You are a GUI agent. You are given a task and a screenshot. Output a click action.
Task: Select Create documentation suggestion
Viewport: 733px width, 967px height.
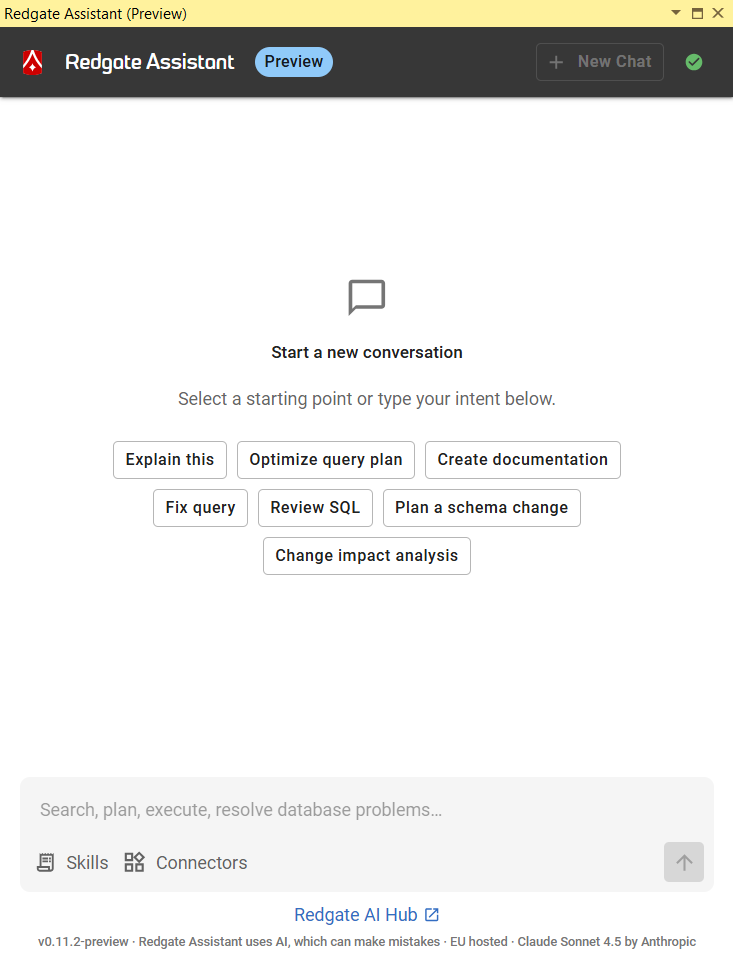click(523, 460)
